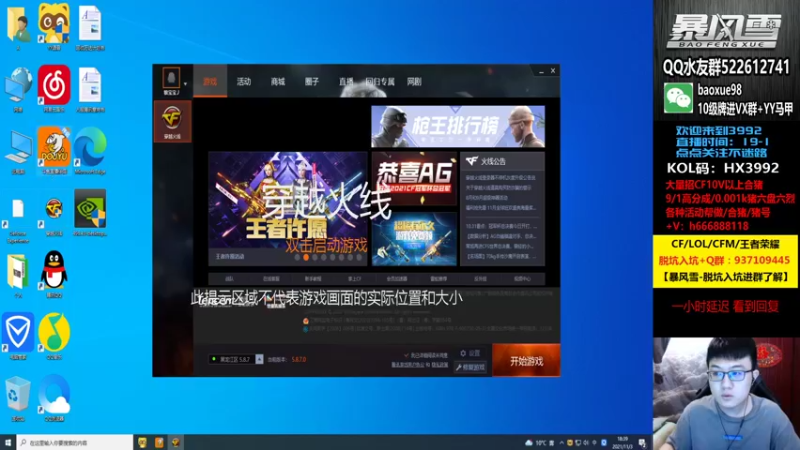This screenshot has width=800, height=450.
Task: Click the first yellow taskbar app icon
Action: [x=142, y=442]
